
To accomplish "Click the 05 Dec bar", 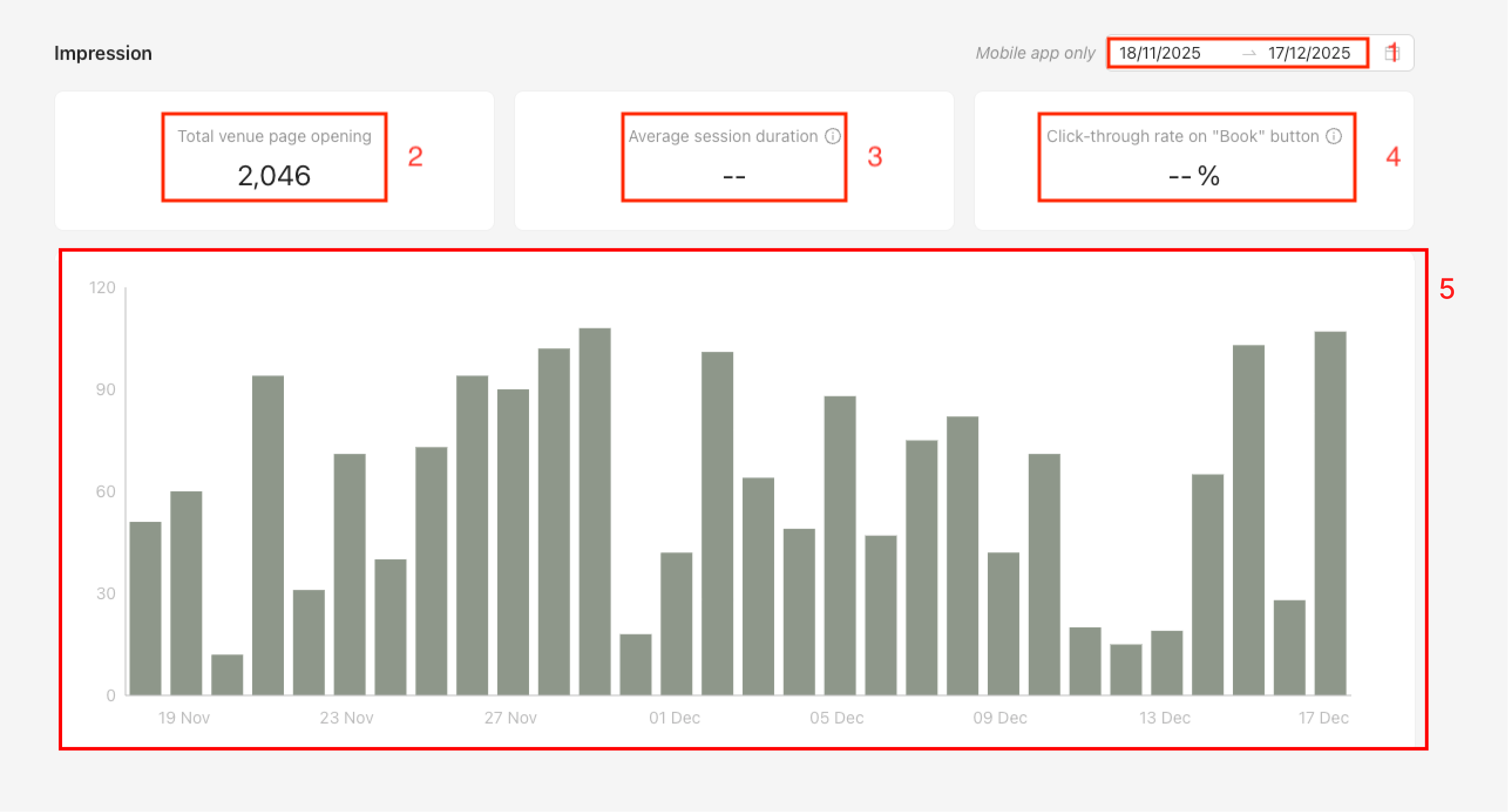I will click(x=839, y=545).
